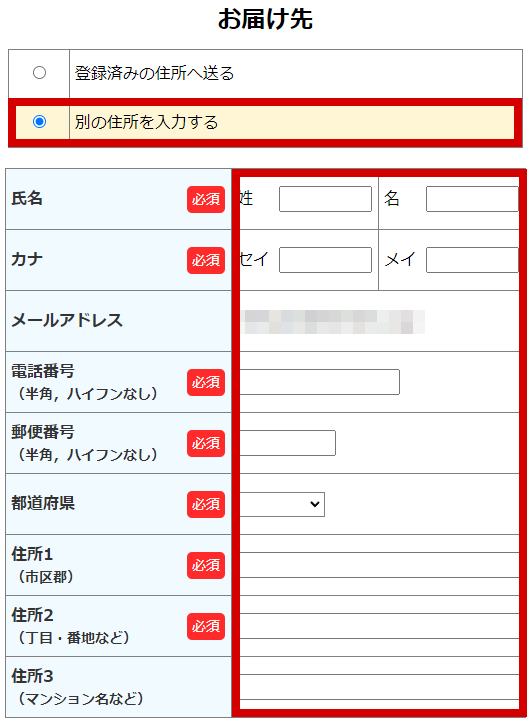Click the 住所2 street address field
Screen dimensions: 530x725
click(379, 626)
